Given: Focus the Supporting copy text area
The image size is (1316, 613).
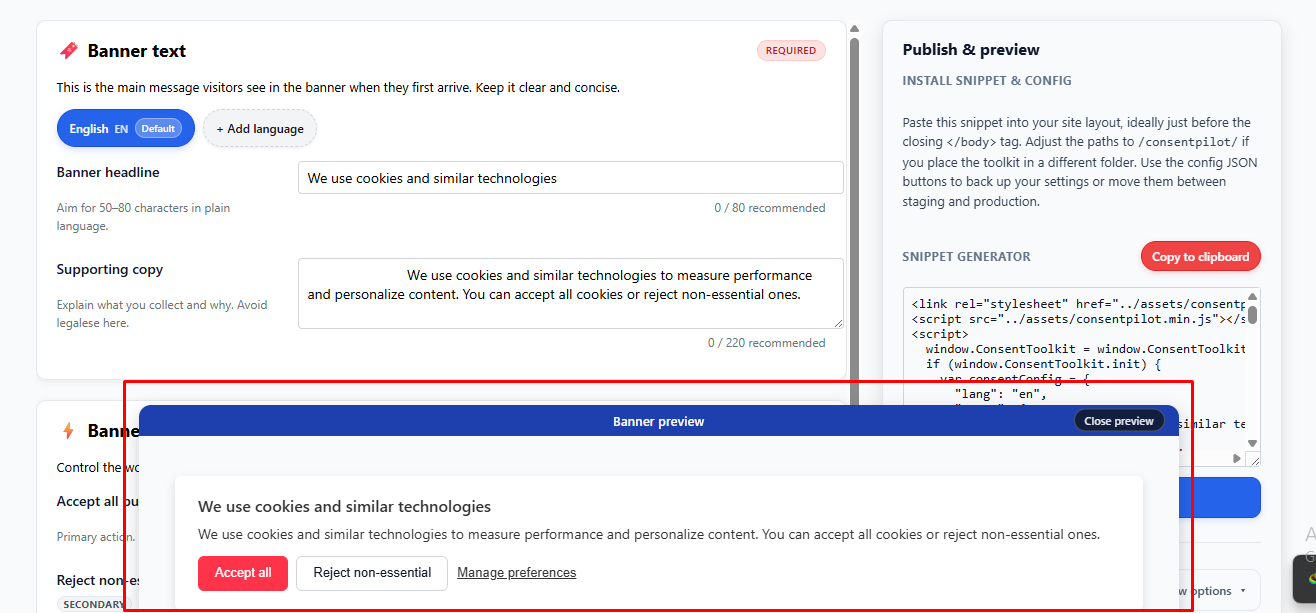Looking at the screenshot, I should [x=570, y=293].
